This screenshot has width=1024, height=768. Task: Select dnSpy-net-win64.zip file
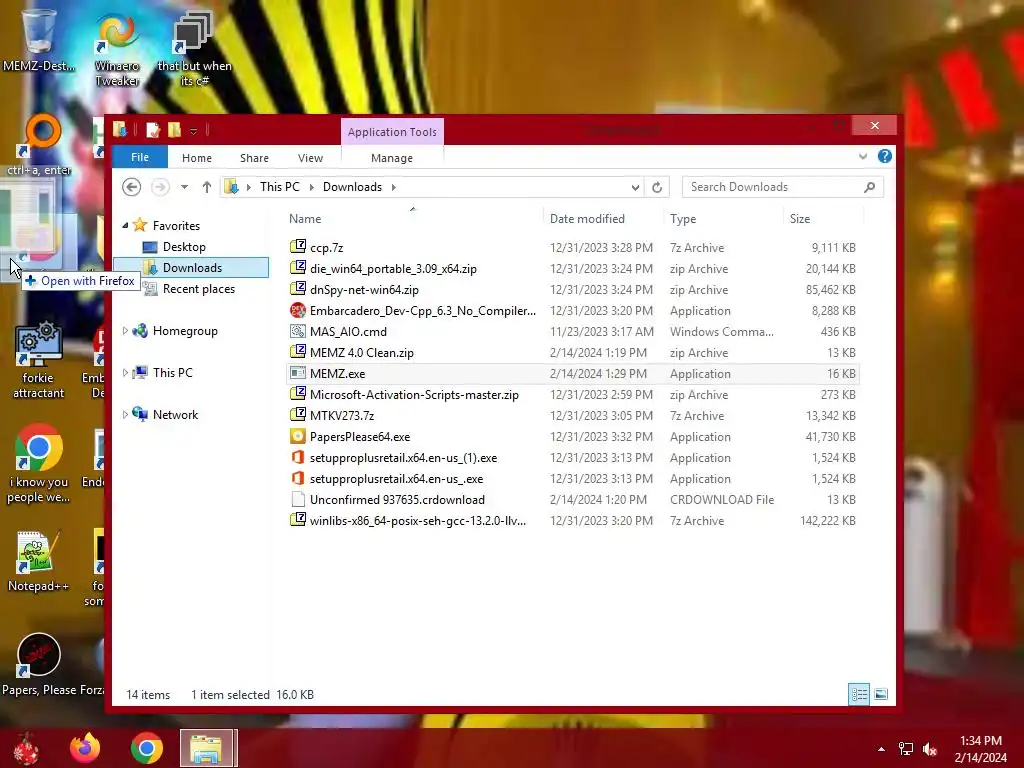pyautogui.click(x=573, y=289)
